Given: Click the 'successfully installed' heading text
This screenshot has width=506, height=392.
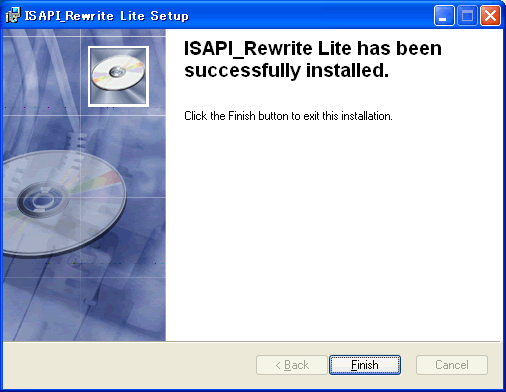Looking at the screenshot, I should 286,70.
